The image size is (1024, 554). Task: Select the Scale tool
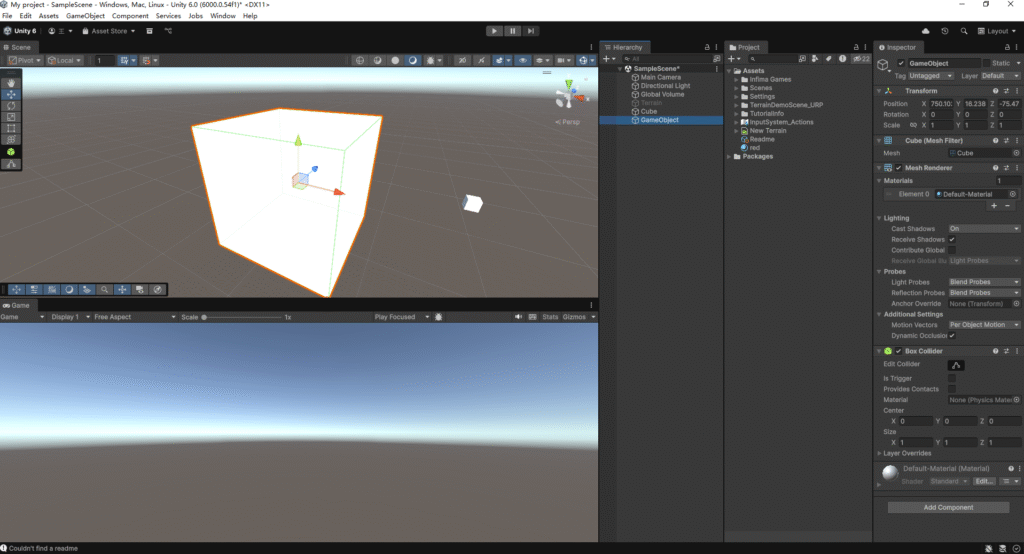coord(11,117)
